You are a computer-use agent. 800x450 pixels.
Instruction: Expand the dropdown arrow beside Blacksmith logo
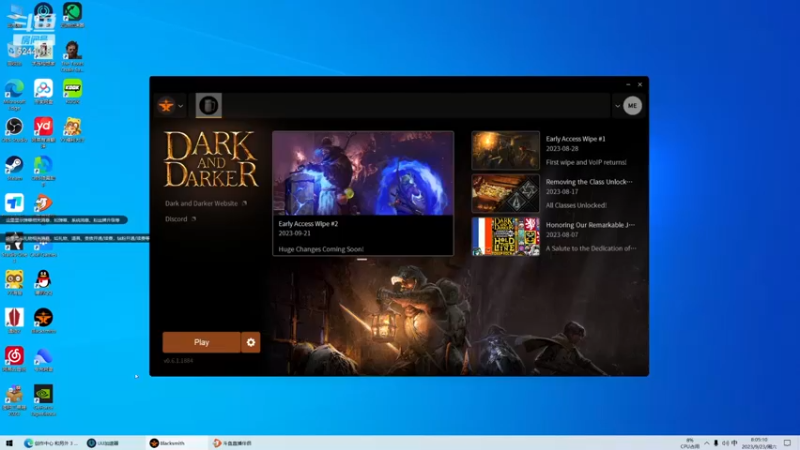click(x=181, y=106)
